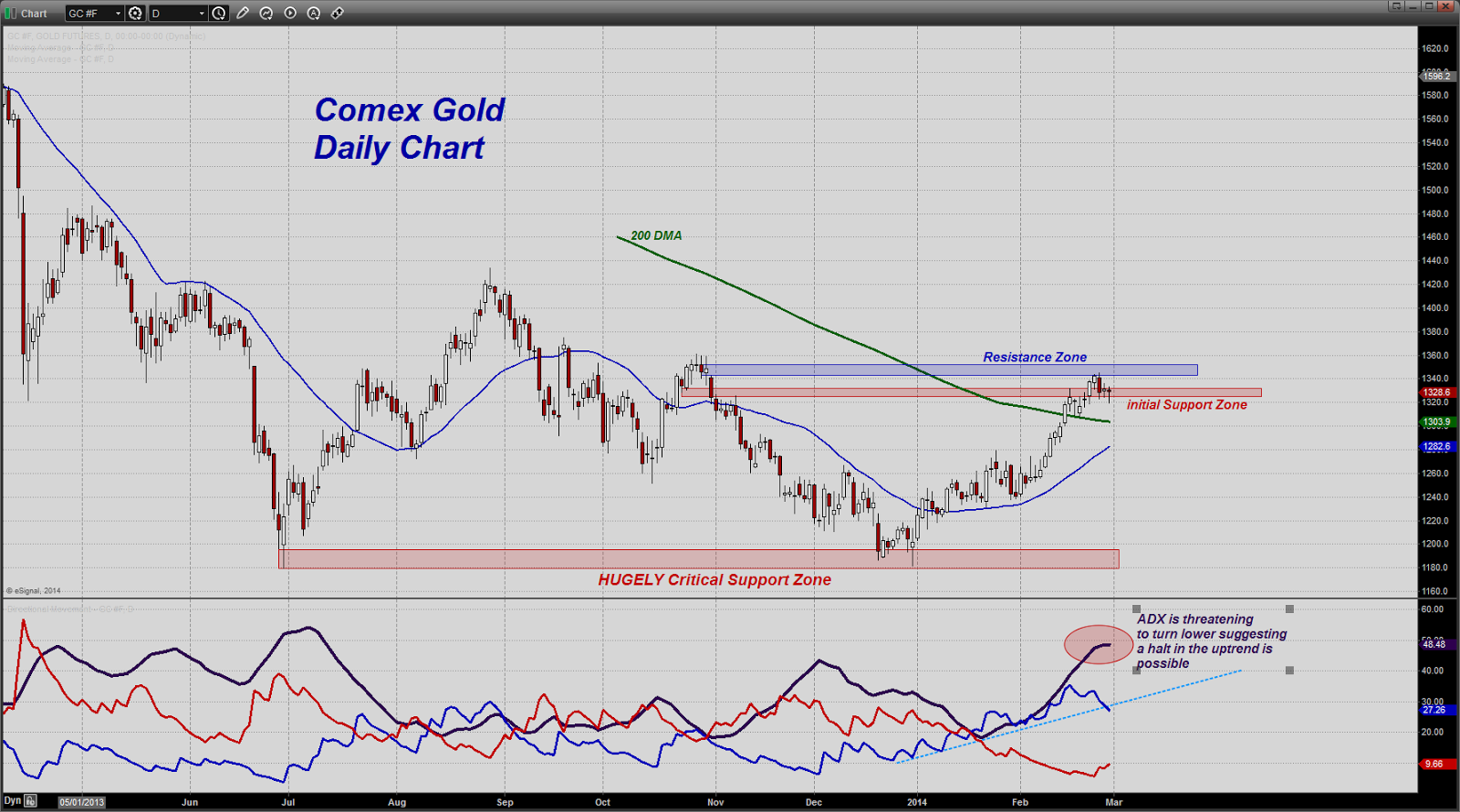1460x812 pixels.
Task: Click the Jun label on time axis
Action: tap(190, 803)
